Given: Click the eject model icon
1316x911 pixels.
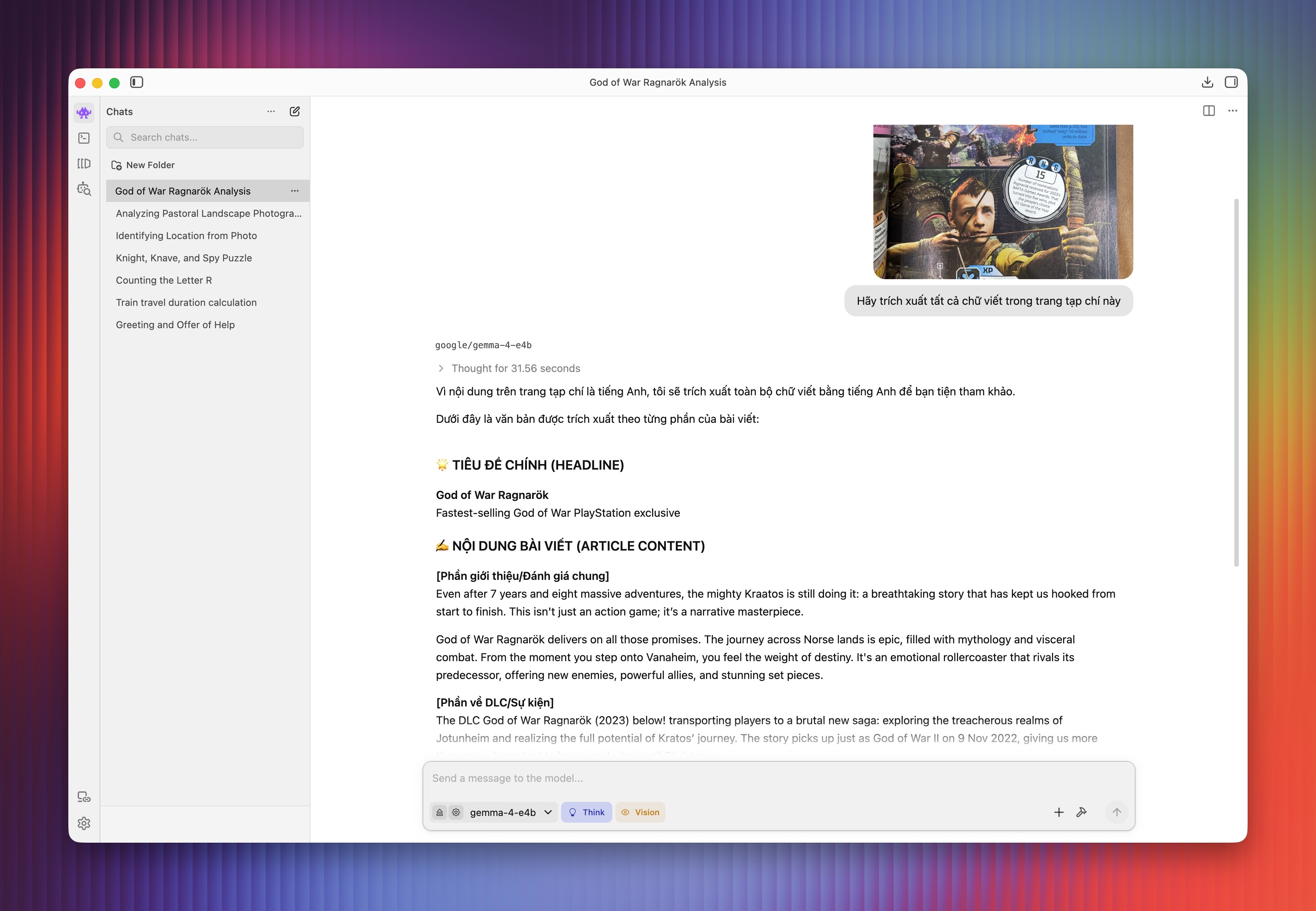Looking at the screenshot, I should point(440,812).
